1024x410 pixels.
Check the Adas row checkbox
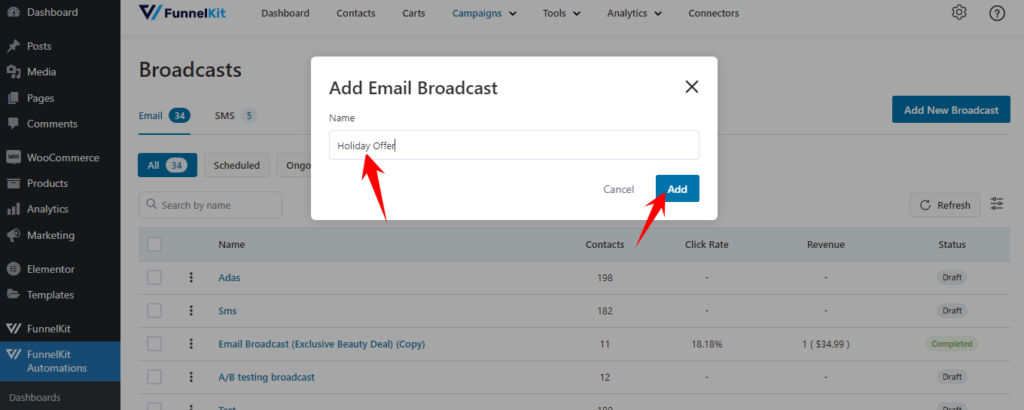(x=154, y=277)
